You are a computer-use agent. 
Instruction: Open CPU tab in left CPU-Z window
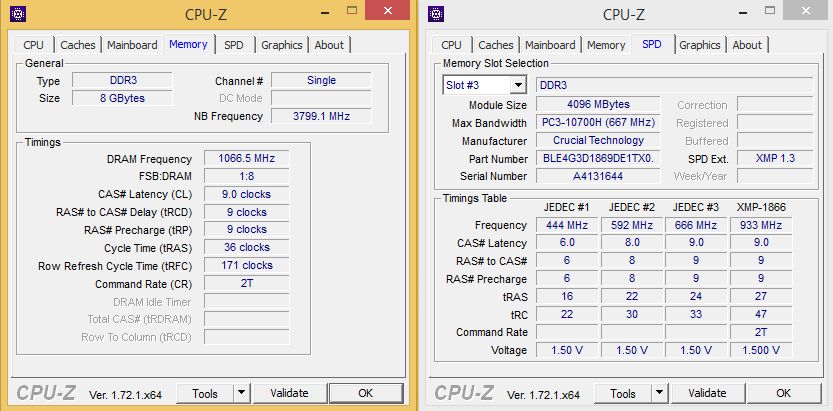coord(33,45)
